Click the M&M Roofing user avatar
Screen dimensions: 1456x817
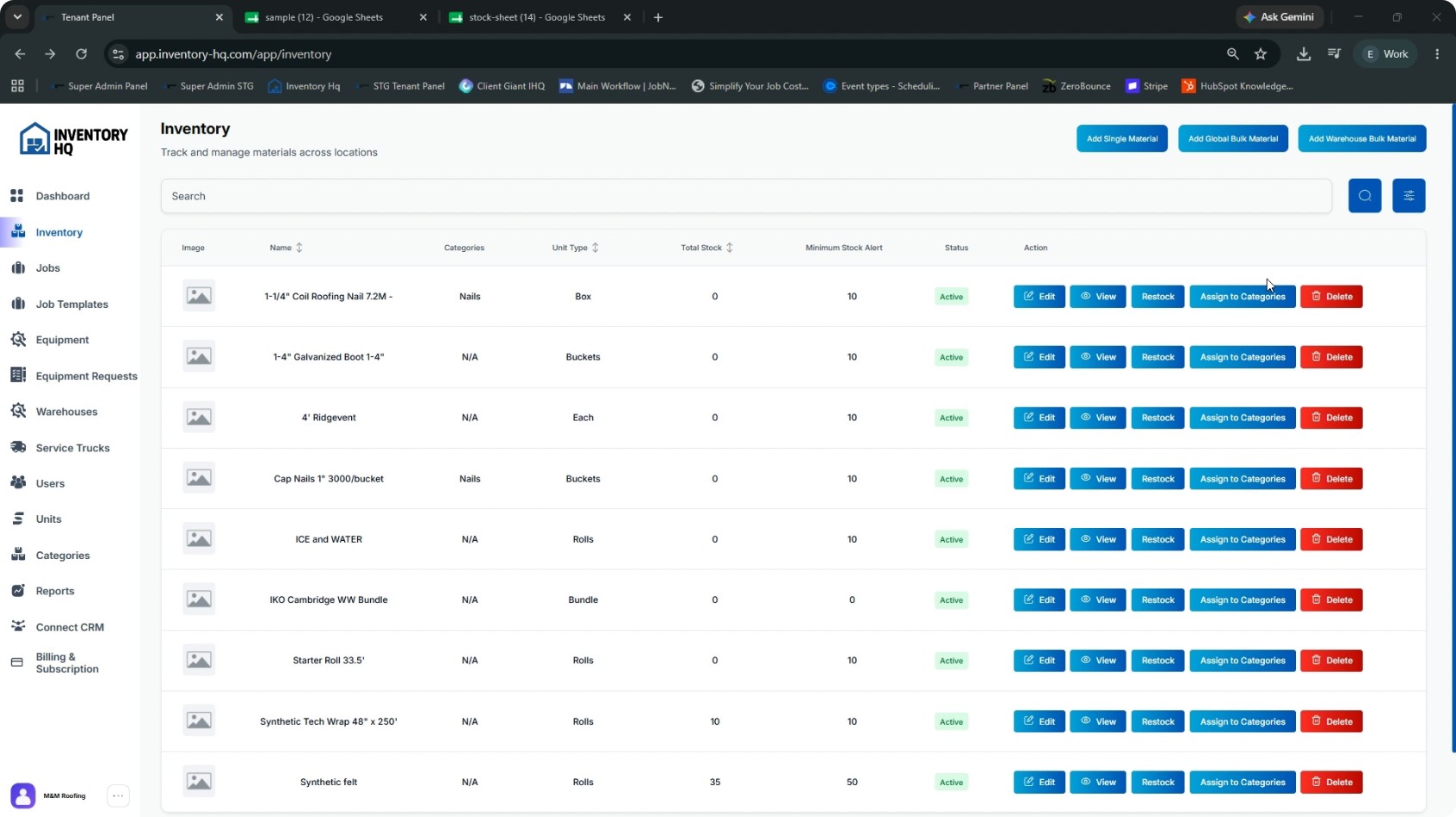[23, 795]
